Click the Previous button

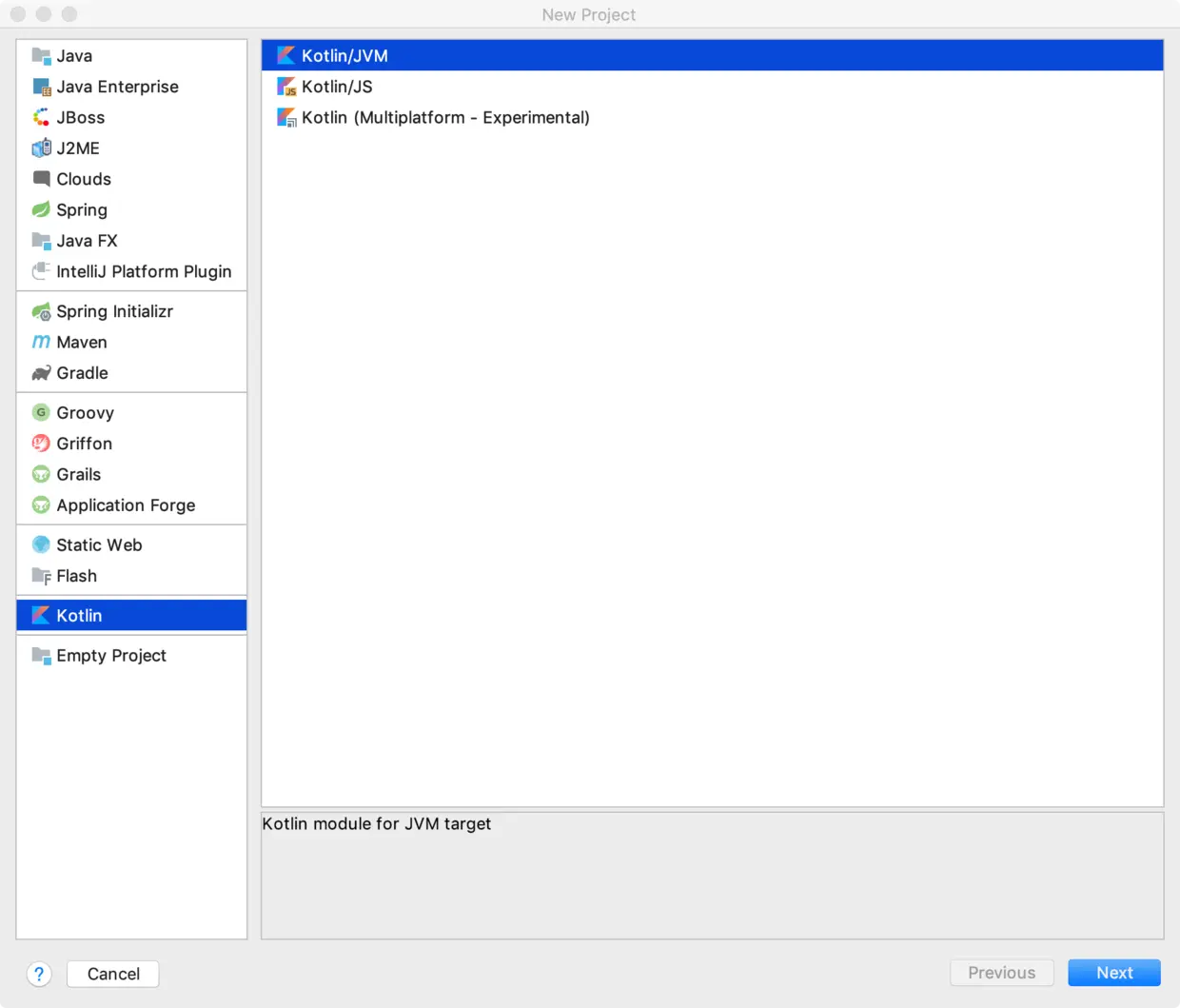coord(1002,973)
